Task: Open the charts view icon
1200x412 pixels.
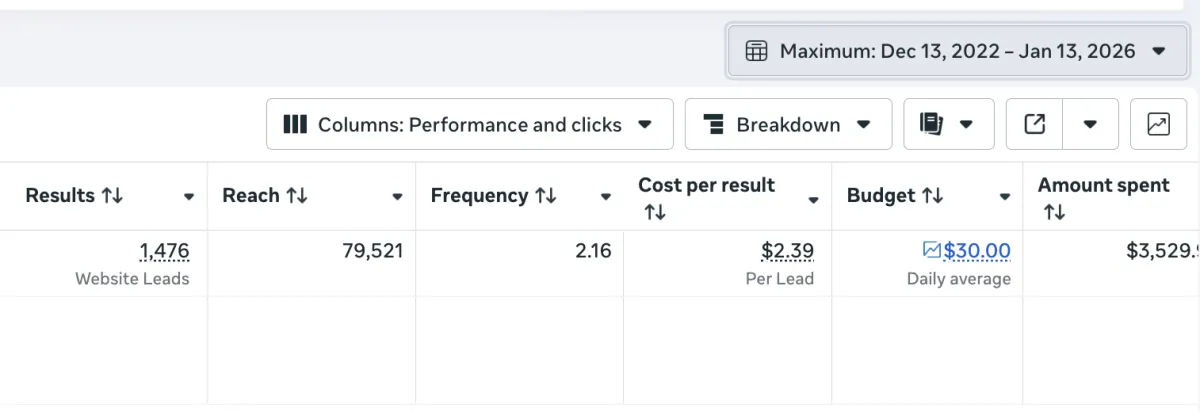Action: 1158,125
